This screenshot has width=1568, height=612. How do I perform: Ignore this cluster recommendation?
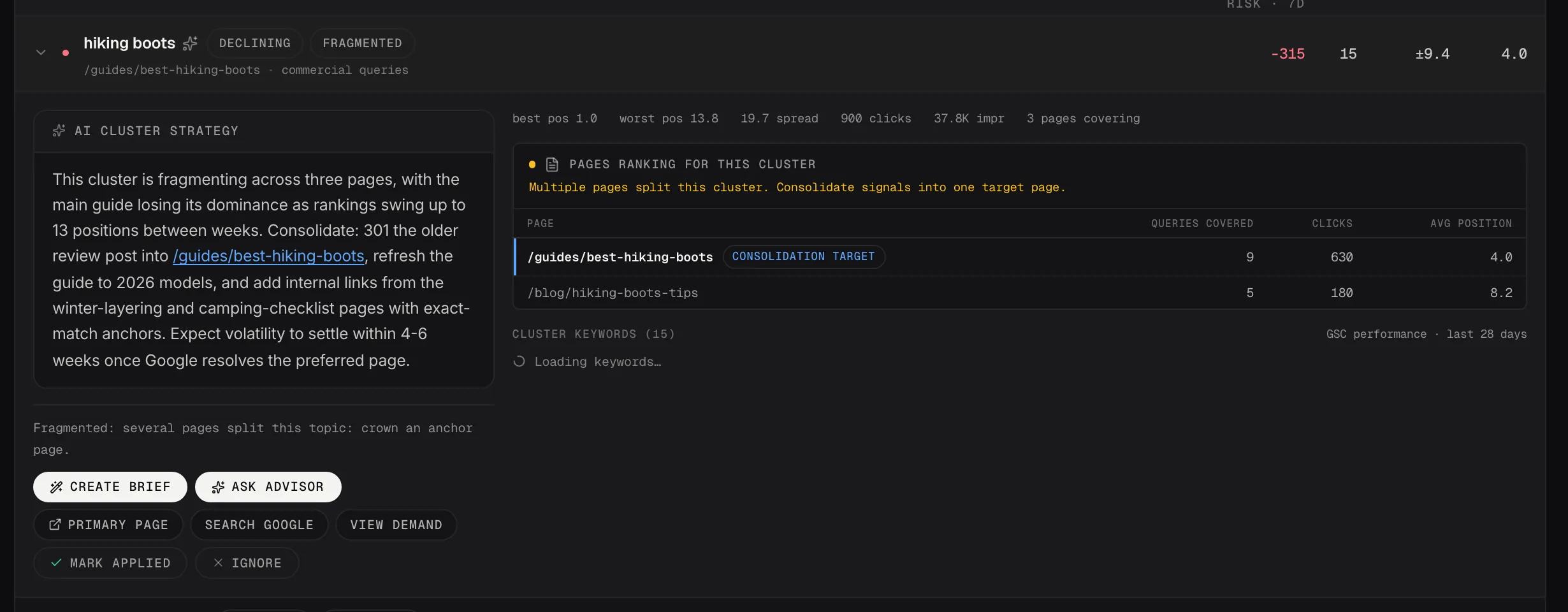tap(247, 563)
